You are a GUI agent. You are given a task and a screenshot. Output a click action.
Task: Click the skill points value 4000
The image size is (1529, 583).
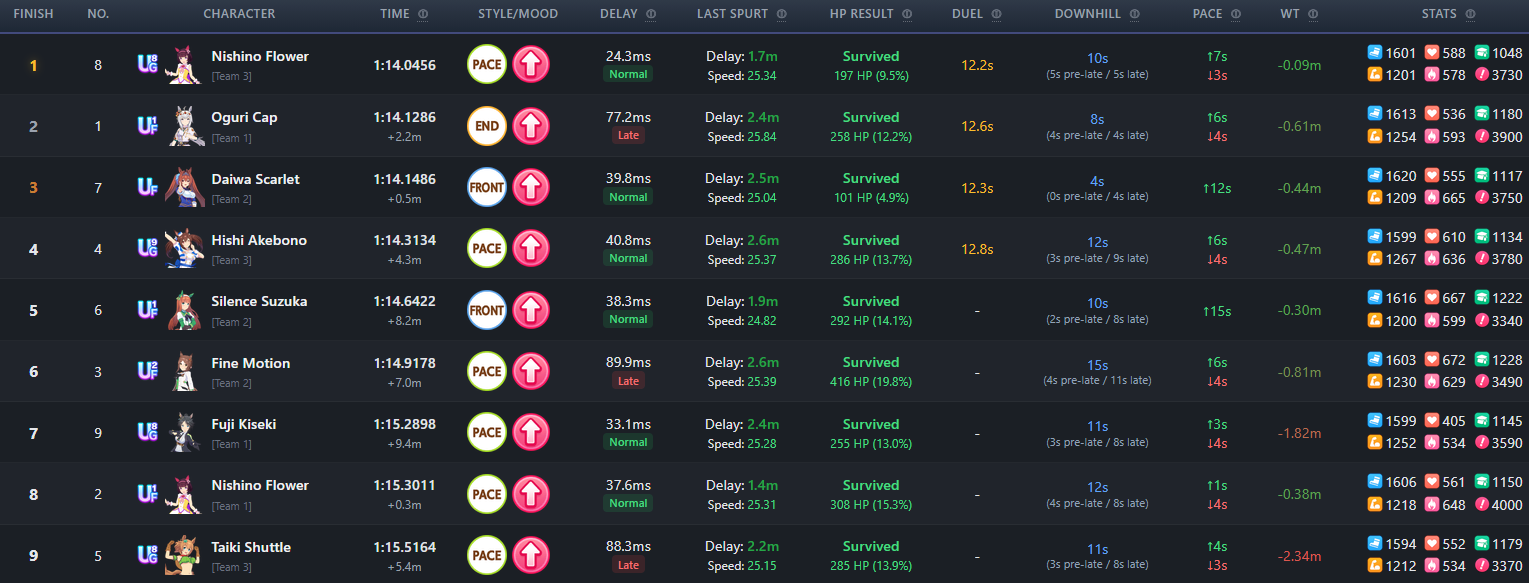click(1506, 505)
